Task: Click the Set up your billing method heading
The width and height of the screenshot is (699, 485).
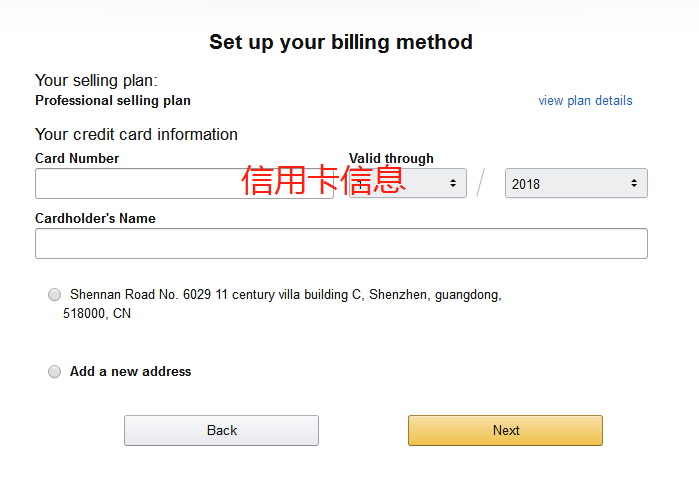Action: [341, 42]
